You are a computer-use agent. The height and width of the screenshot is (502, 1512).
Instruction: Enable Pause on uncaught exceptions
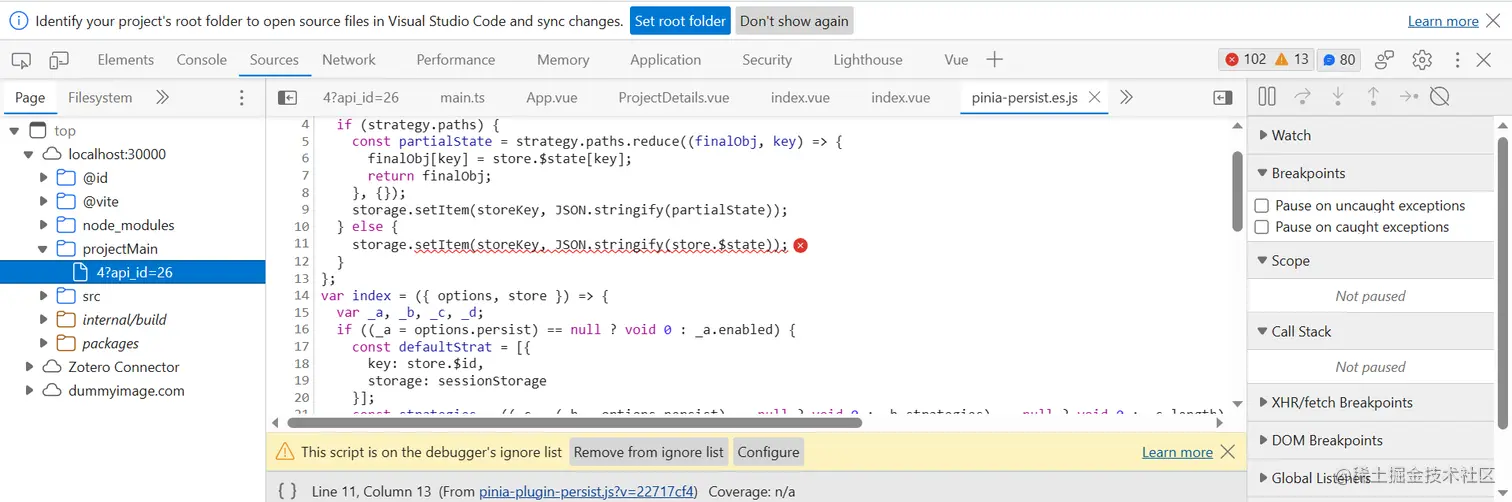[x=1263, y=205]
